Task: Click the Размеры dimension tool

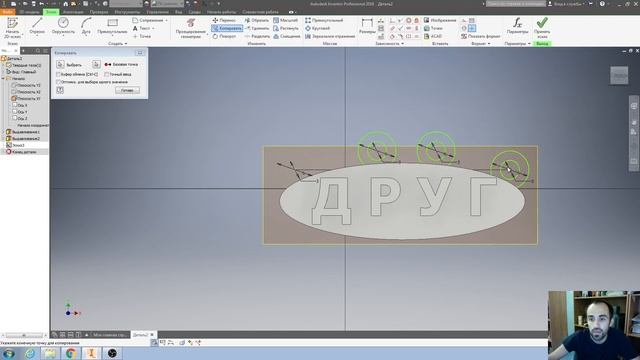Action: coord(367,26)
